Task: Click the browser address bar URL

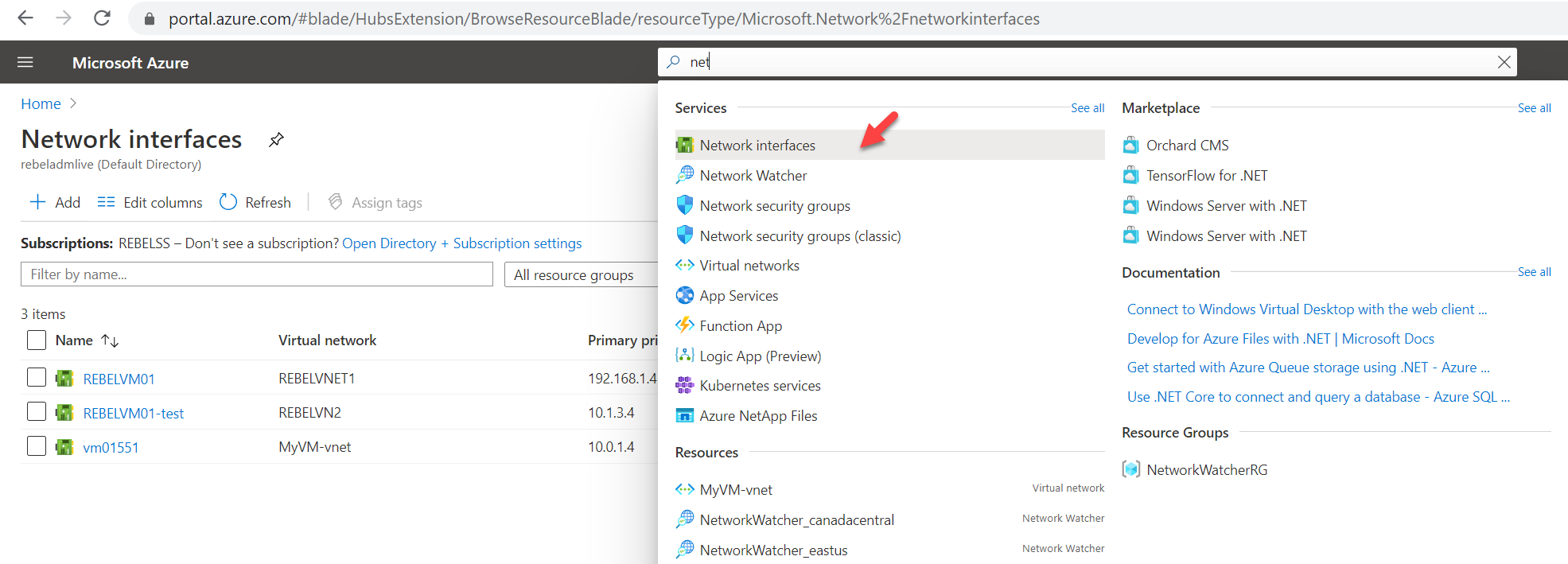Action: tap(604, 18)
